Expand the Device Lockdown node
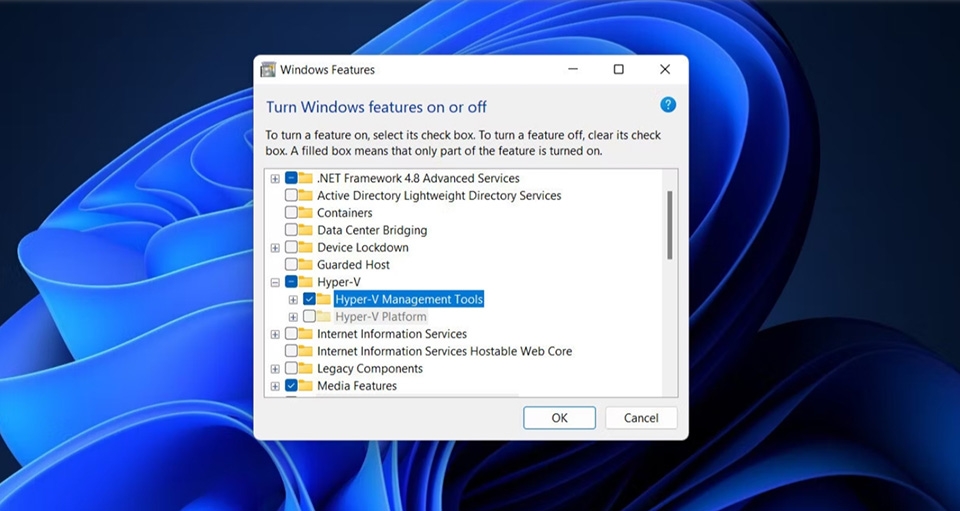 (x=275, y=248)
